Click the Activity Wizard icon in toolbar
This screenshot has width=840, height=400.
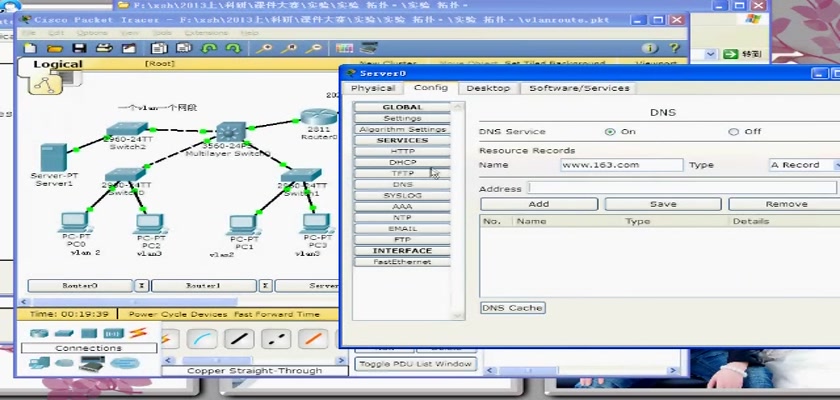click(x=129, y=48)
